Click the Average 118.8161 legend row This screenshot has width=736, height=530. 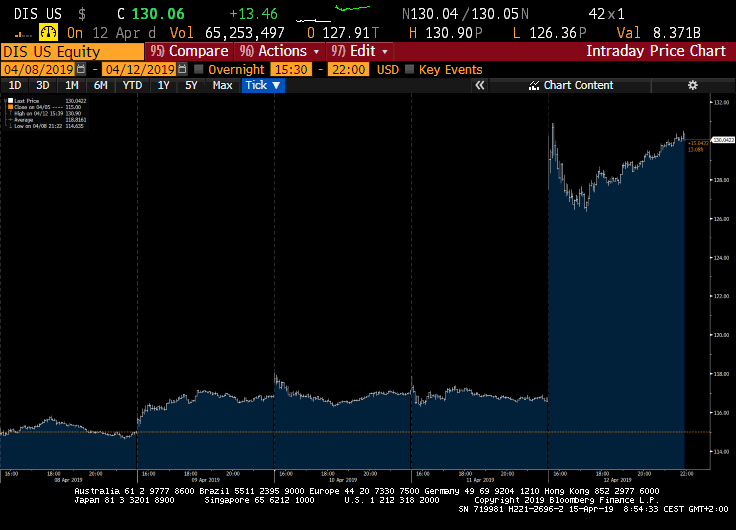point(47,120)
